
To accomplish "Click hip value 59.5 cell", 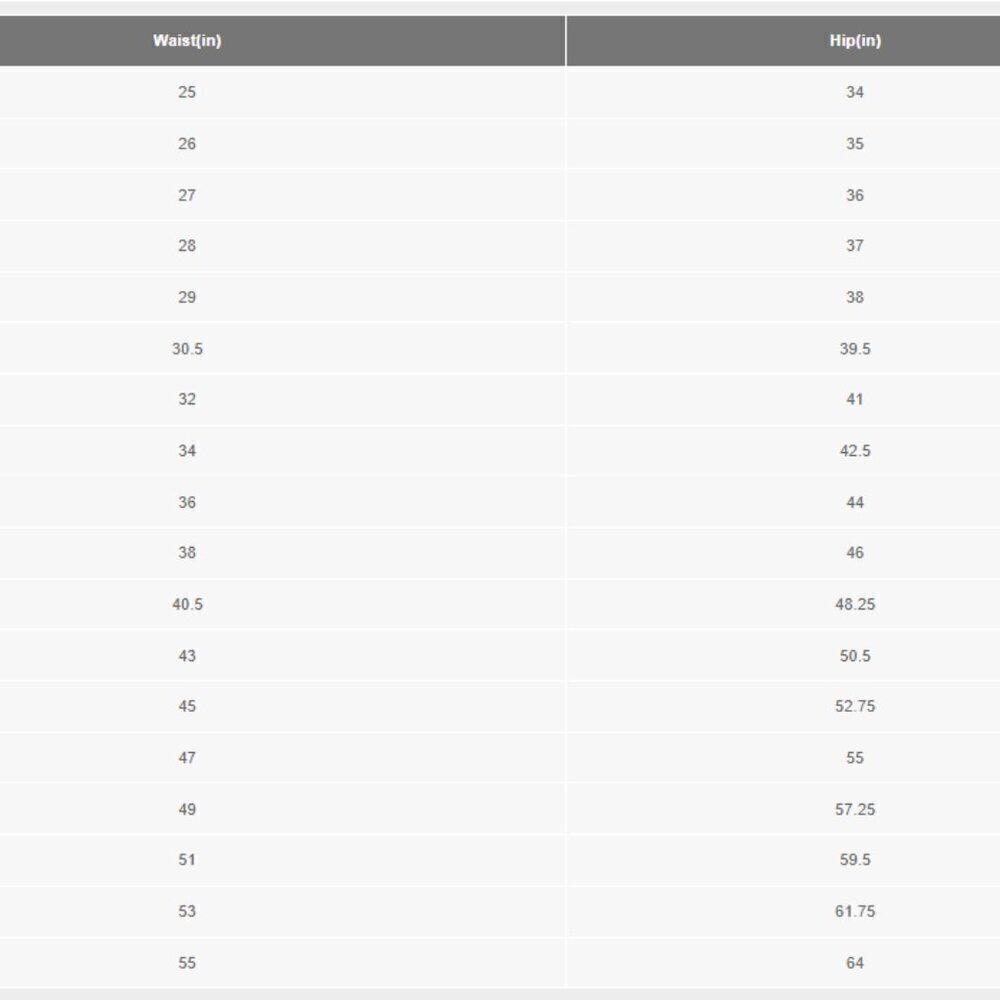I will pyautogui.click(x=854, y=860).
